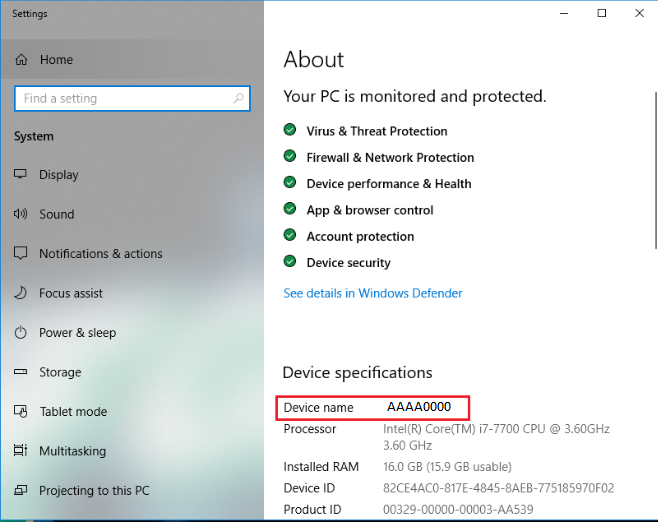Open Multitasking settings
The height and width of the screenshot is (522, 658).
click(132, 451)
